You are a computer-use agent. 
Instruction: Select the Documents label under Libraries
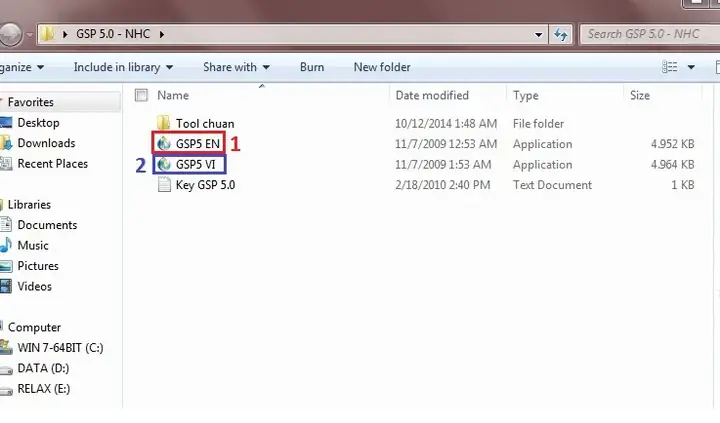[47, 225]
